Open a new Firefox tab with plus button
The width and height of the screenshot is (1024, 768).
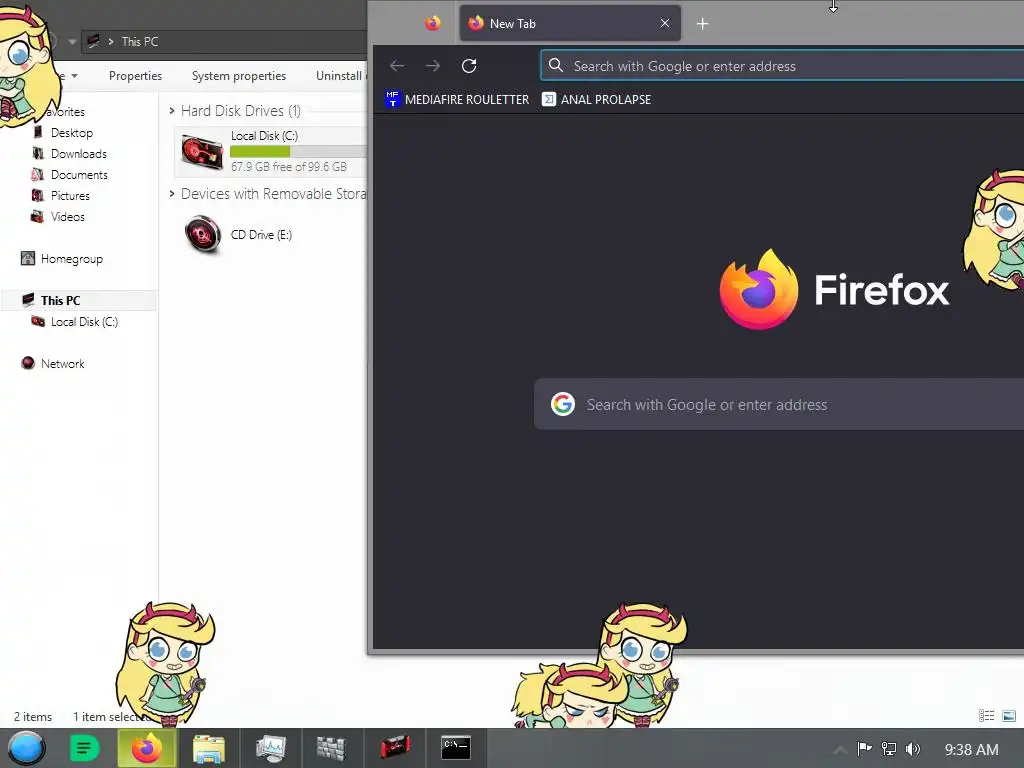pyautogui.click(x=702, y=24)
